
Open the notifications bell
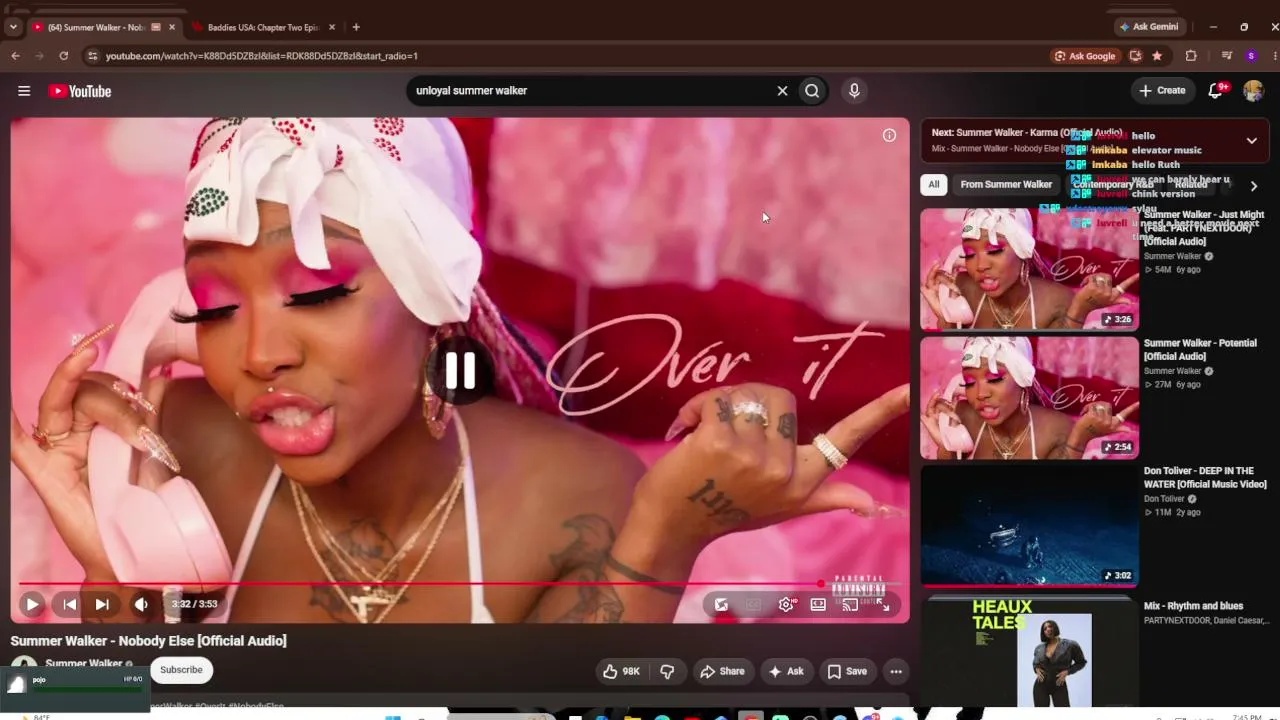1216,91
